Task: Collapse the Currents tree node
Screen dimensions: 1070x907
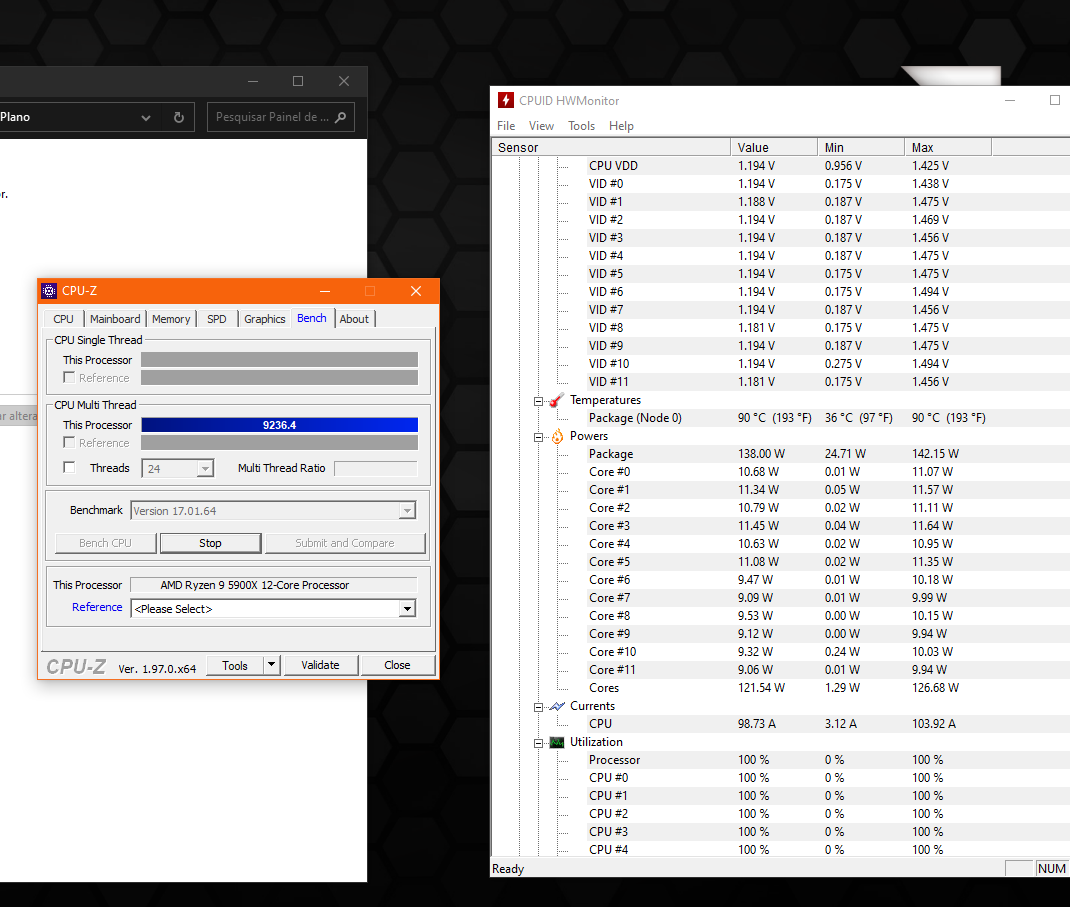Action: pos(538,707)
